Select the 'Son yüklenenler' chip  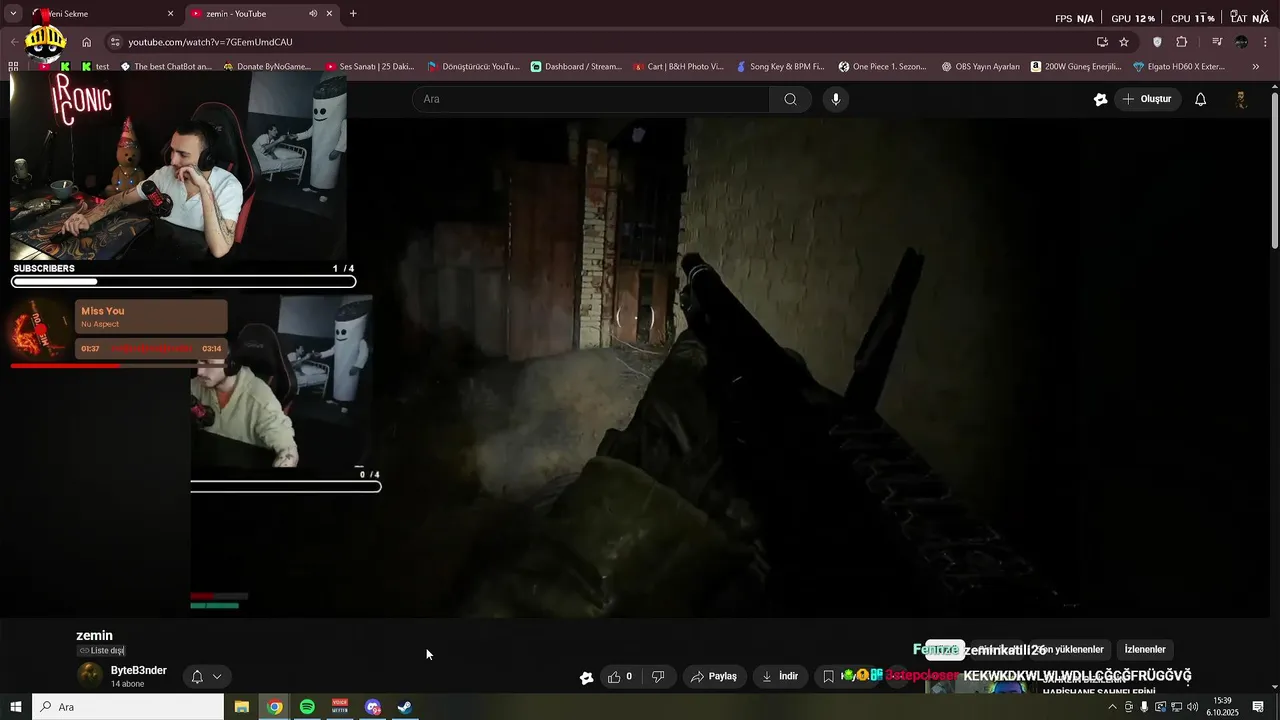1069,650
